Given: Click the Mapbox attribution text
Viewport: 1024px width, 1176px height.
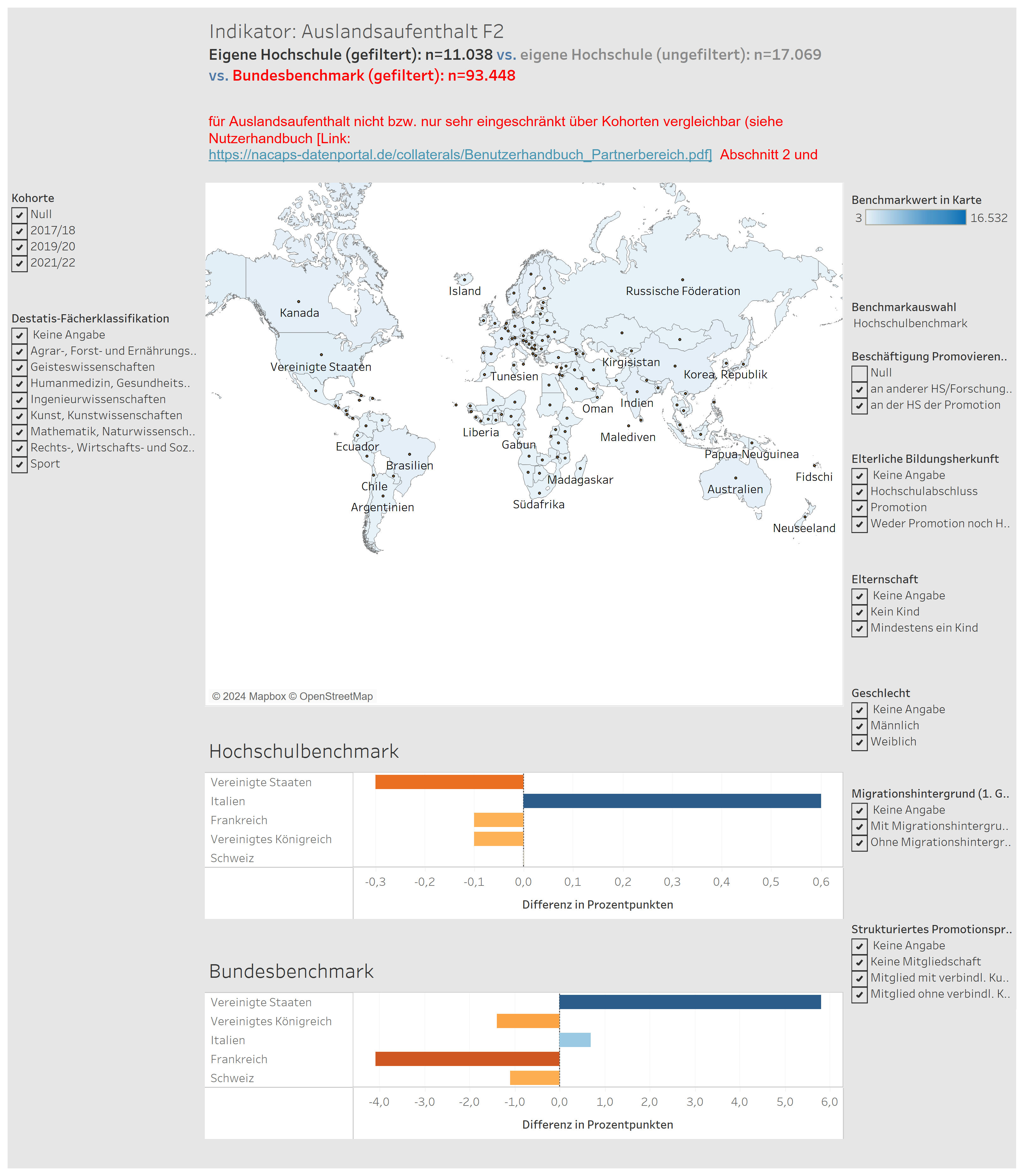Looking at the screenshot, I should click(x=292, y=696).
